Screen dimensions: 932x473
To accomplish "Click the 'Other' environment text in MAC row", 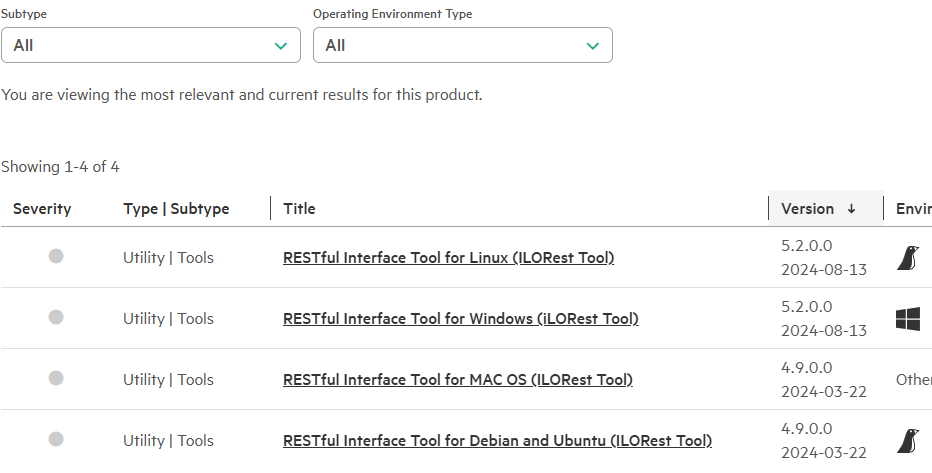I will [x=914, y=380].
